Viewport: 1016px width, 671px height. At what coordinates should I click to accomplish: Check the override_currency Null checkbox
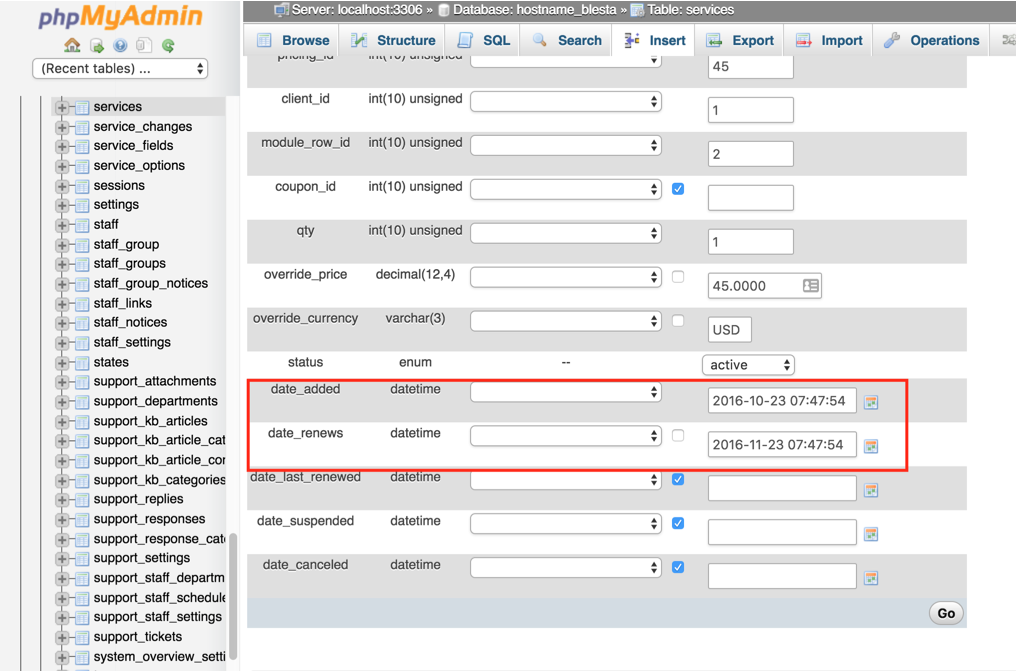678,321
